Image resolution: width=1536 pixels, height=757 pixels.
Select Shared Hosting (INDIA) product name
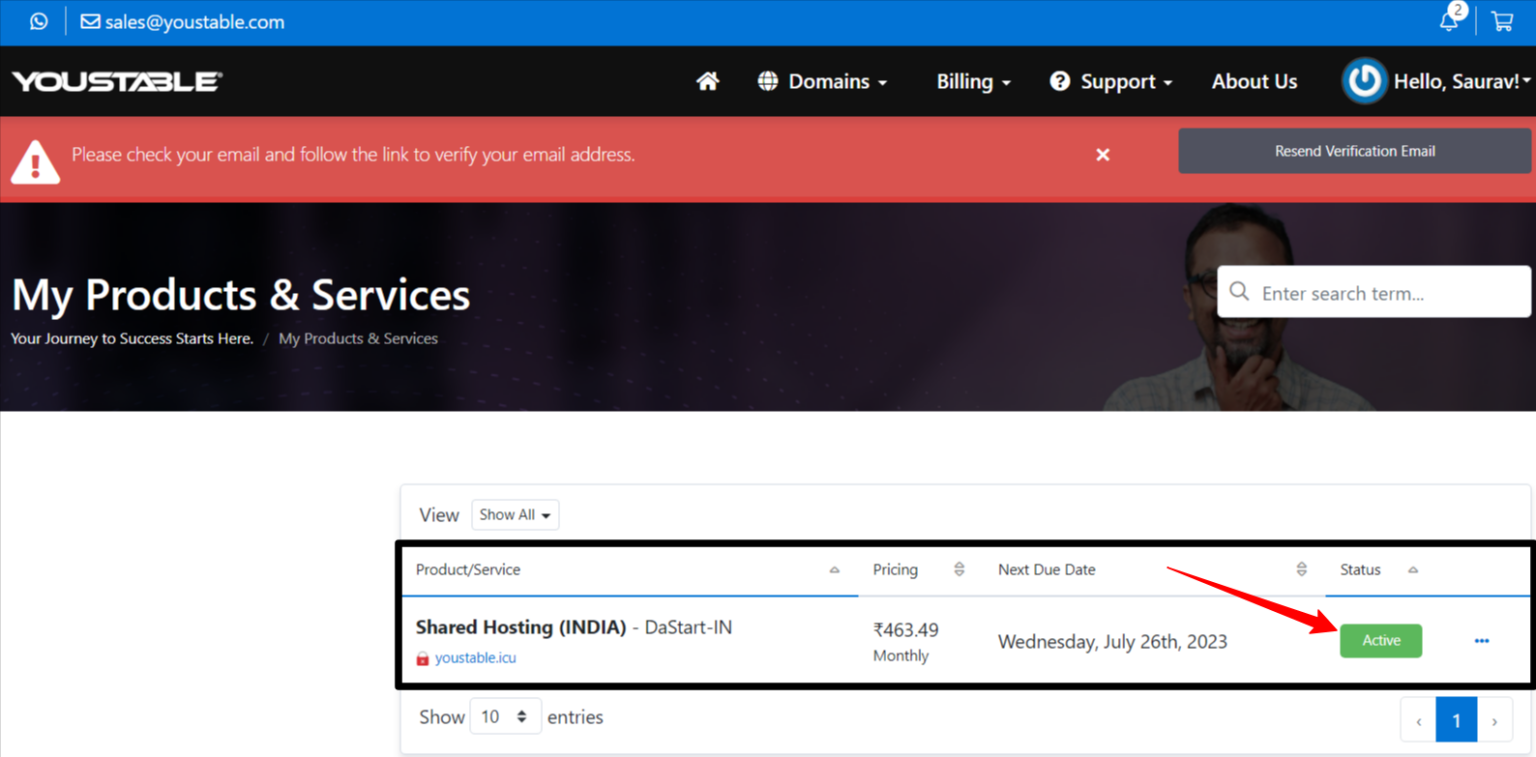(521, 628)
